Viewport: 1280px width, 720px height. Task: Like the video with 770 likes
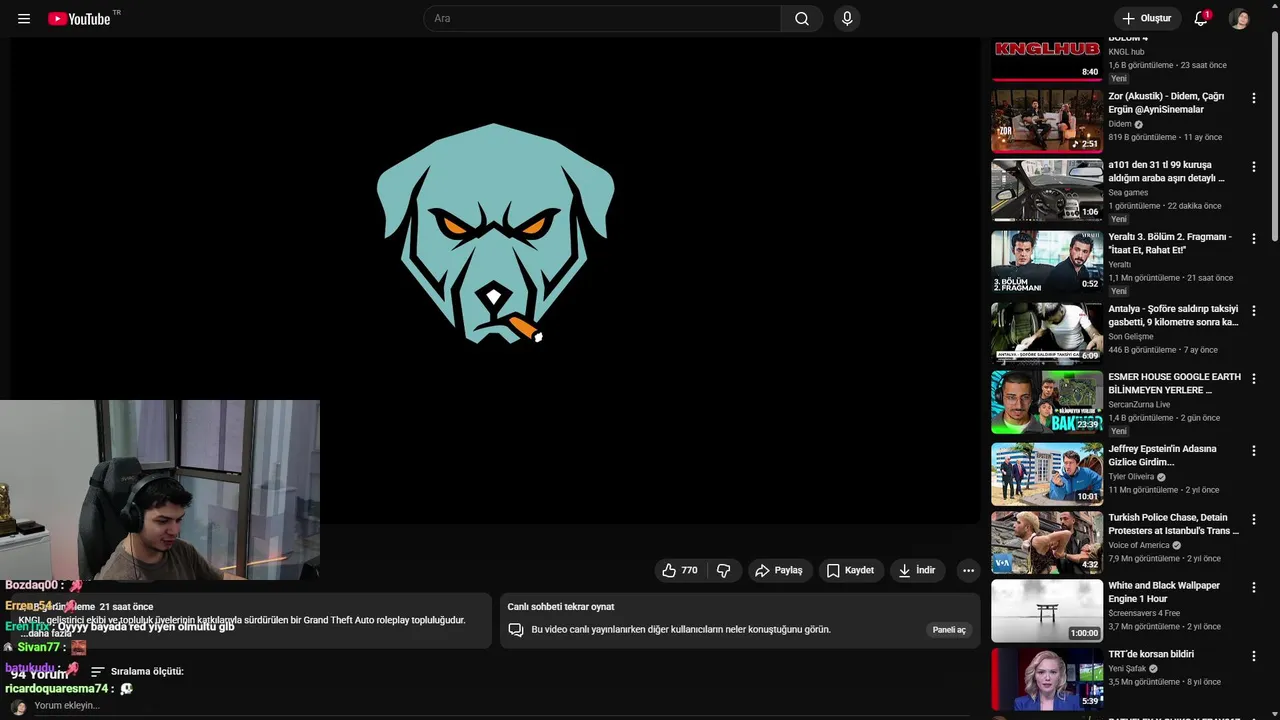click(680, 570)
